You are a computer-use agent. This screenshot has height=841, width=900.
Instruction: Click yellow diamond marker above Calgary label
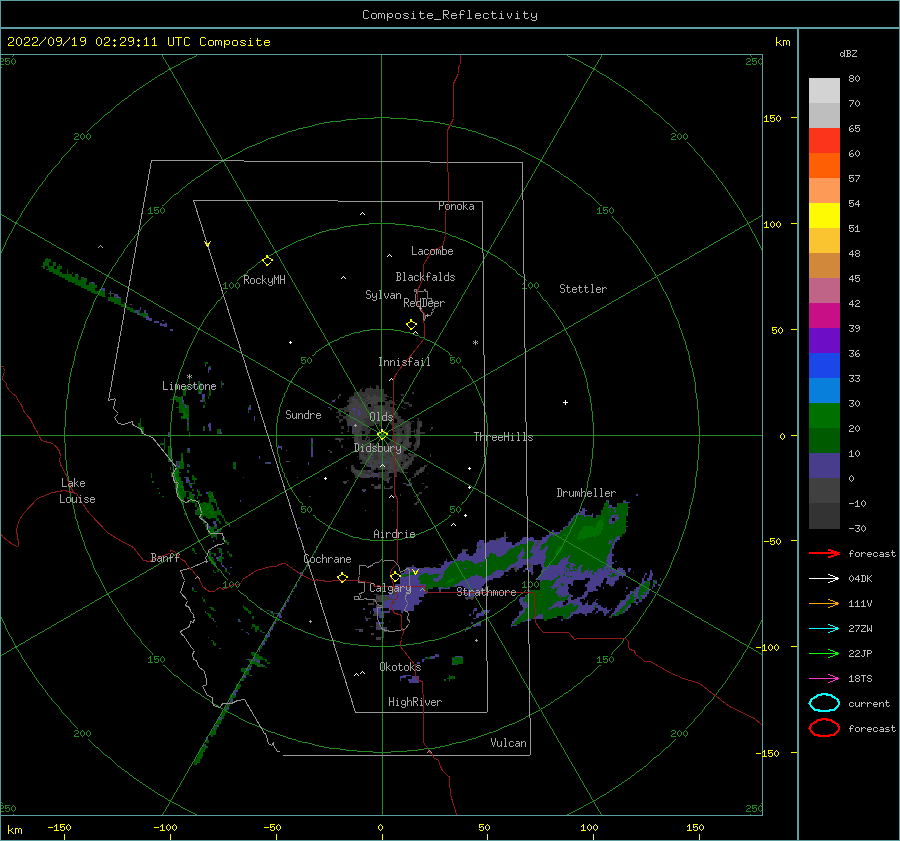click(395, 576)
